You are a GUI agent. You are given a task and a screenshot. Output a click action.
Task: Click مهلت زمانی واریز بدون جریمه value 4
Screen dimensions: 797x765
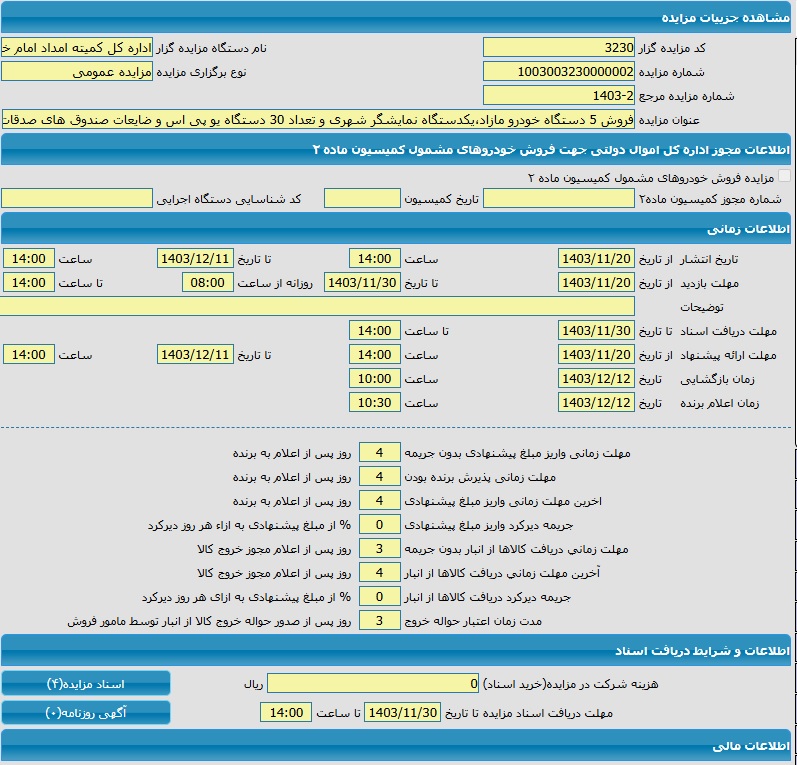tap(380, 452)
